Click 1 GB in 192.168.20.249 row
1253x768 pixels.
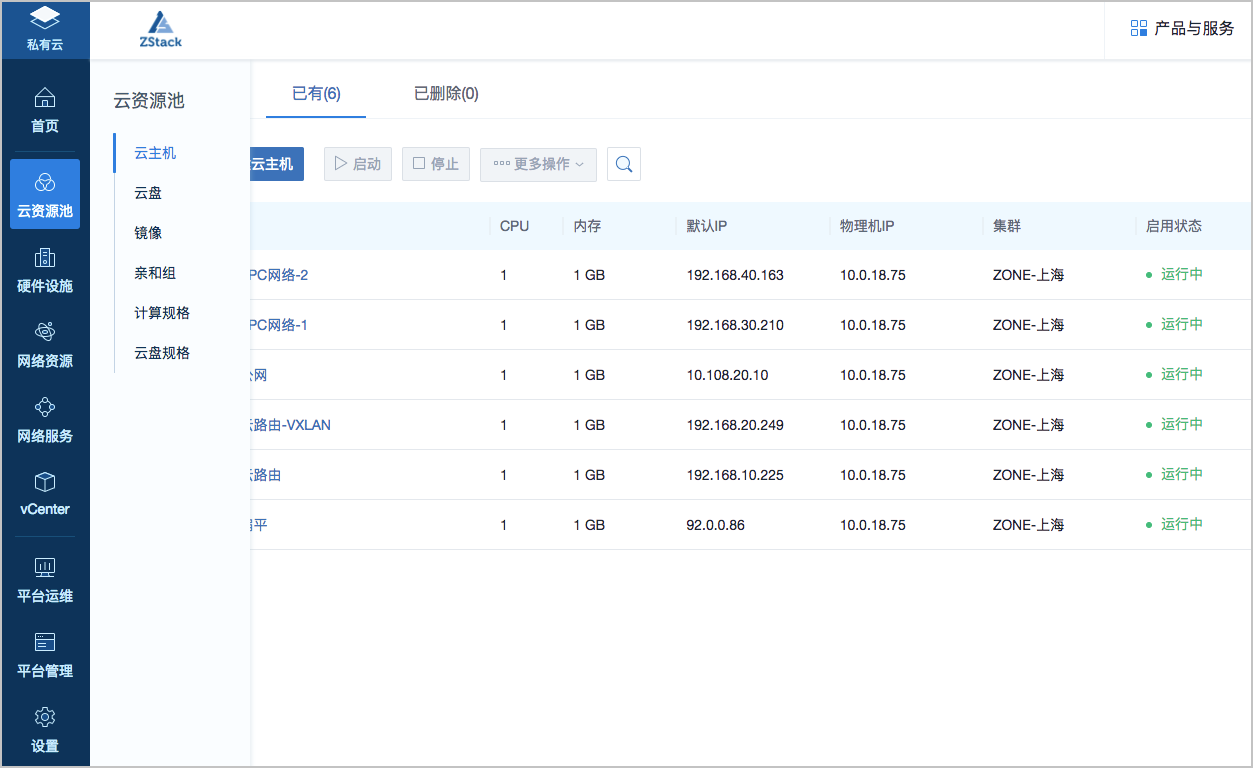(589, 424)
